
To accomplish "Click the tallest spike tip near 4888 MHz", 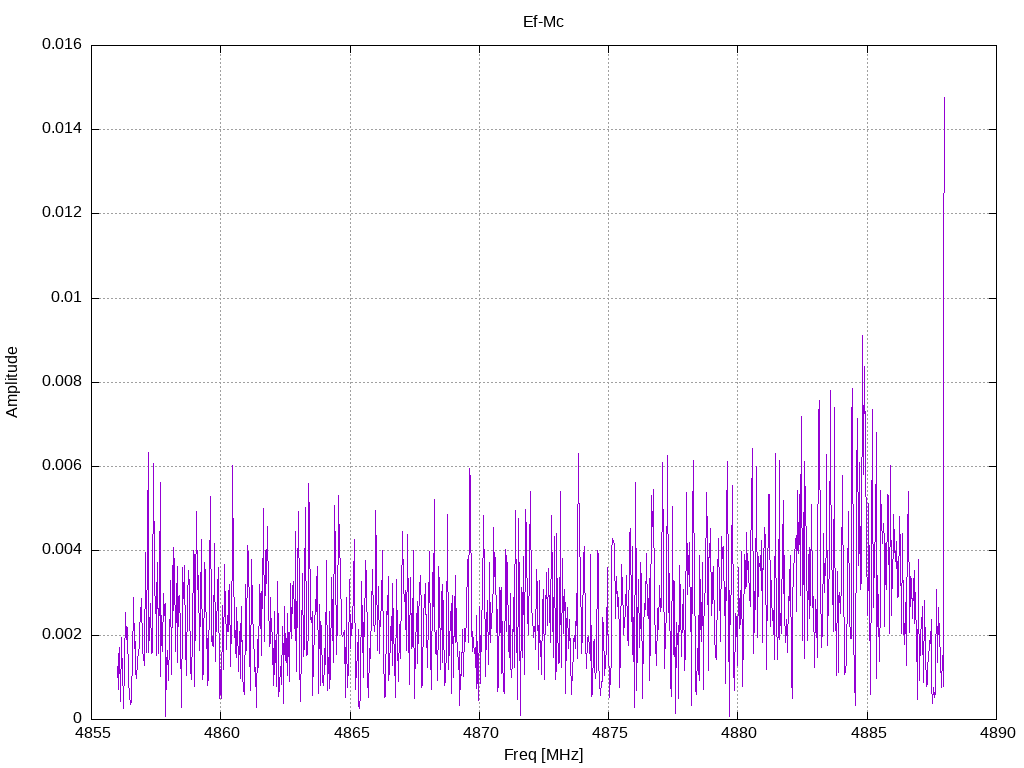I will (944, 98).
